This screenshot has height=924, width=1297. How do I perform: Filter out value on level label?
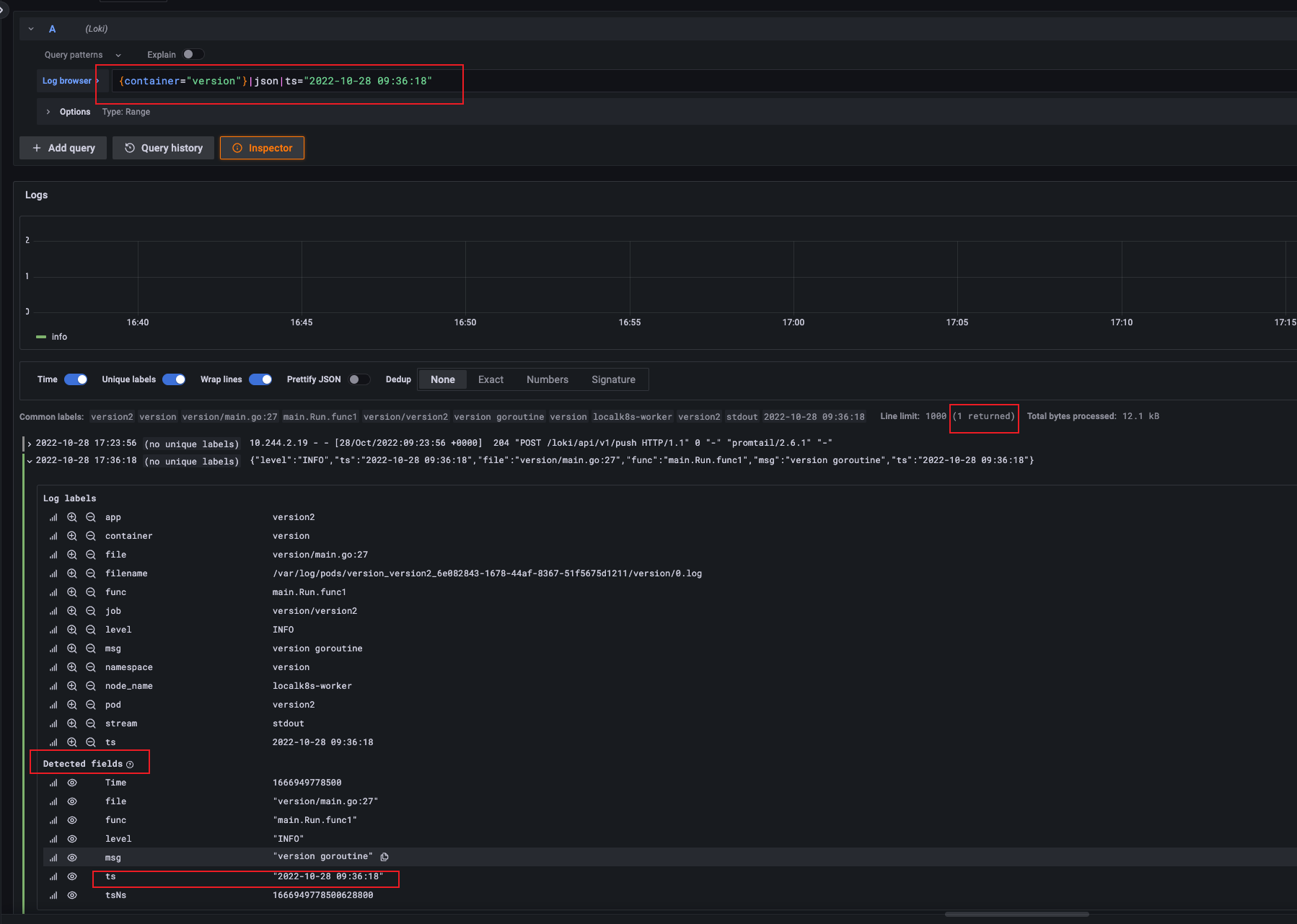click(91, 630)
